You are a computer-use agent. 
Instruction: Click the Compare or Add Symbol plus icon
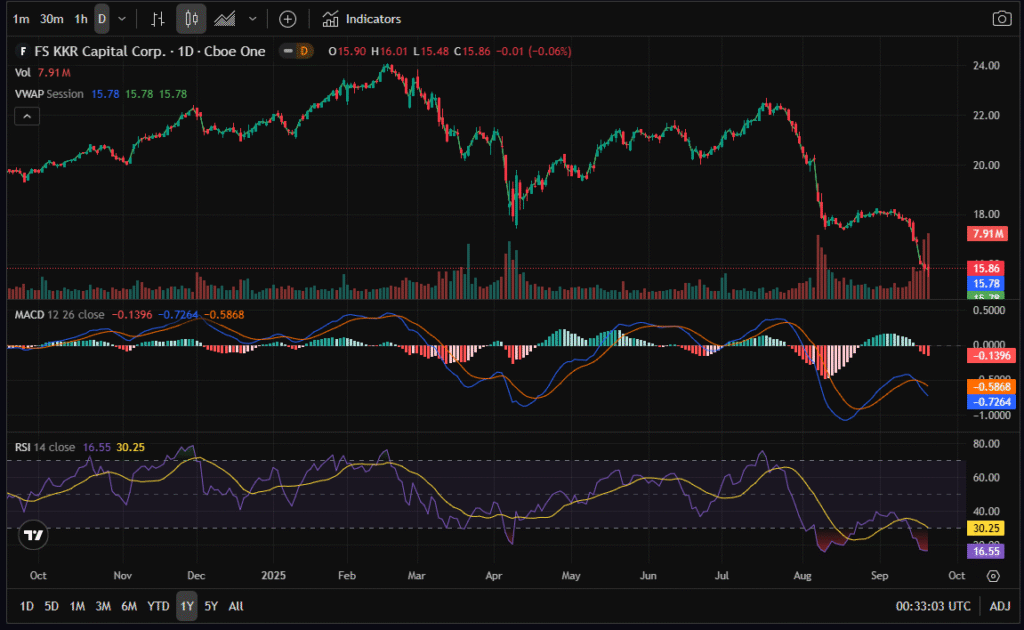pyautogui.click(x=288, y=19)
